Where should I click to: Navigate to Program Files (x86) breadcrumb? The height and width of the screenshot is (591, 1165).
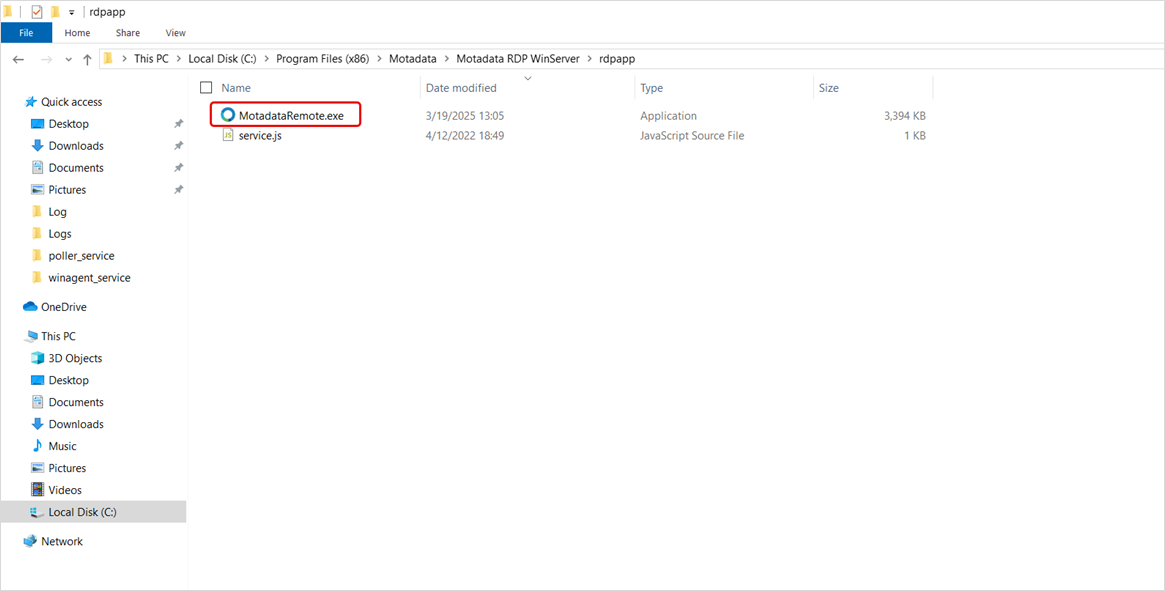pyautogui.click(x=323, y=59)
